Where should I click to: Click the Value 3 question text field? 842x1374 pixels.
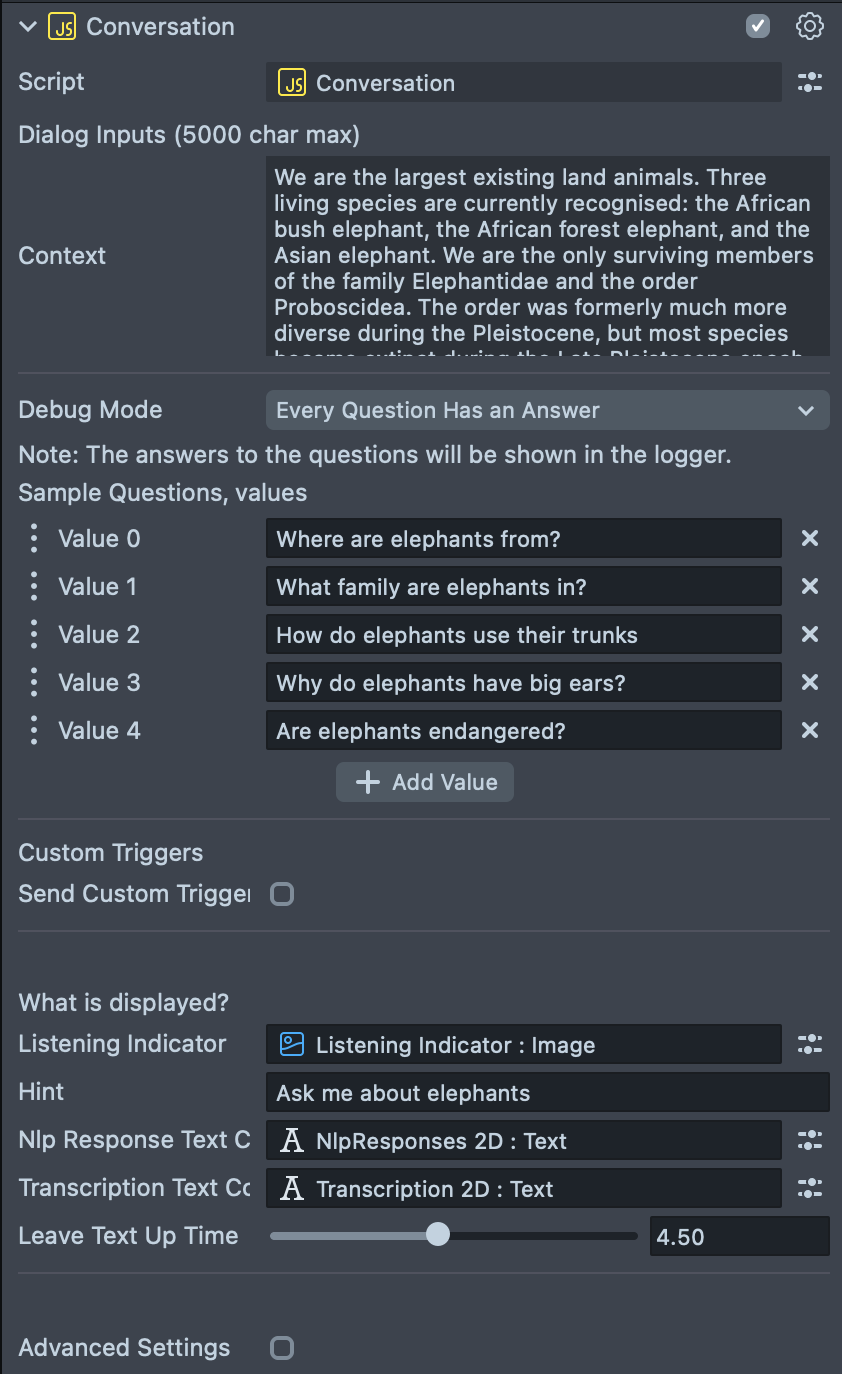[x=523, y=683]
